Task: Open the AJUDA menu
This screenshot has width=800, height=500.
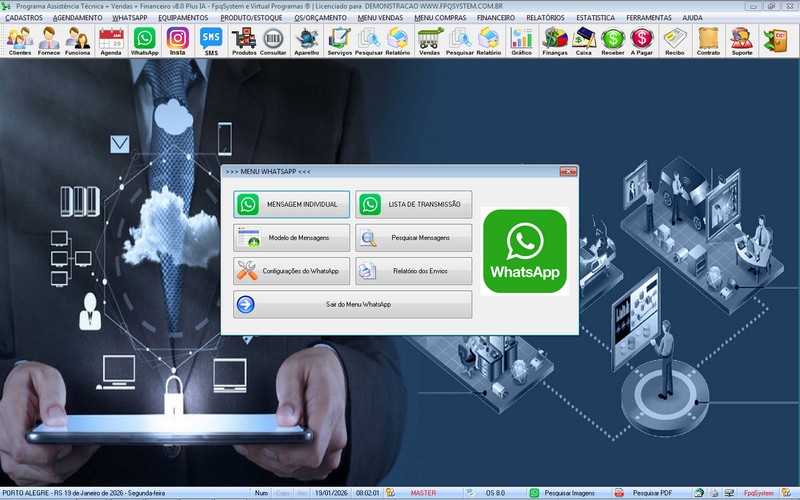Action: (x=692, y=18)
